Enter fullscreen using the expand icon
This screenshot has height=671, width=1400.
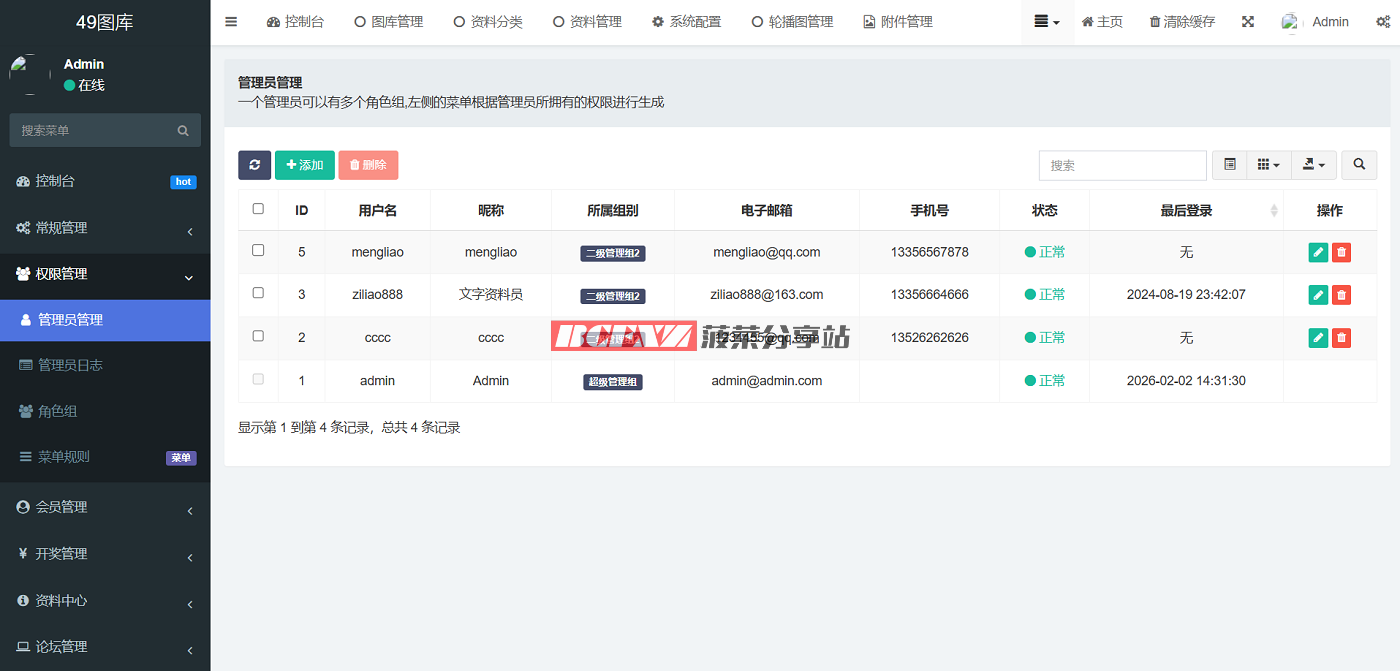[1248, 22]
